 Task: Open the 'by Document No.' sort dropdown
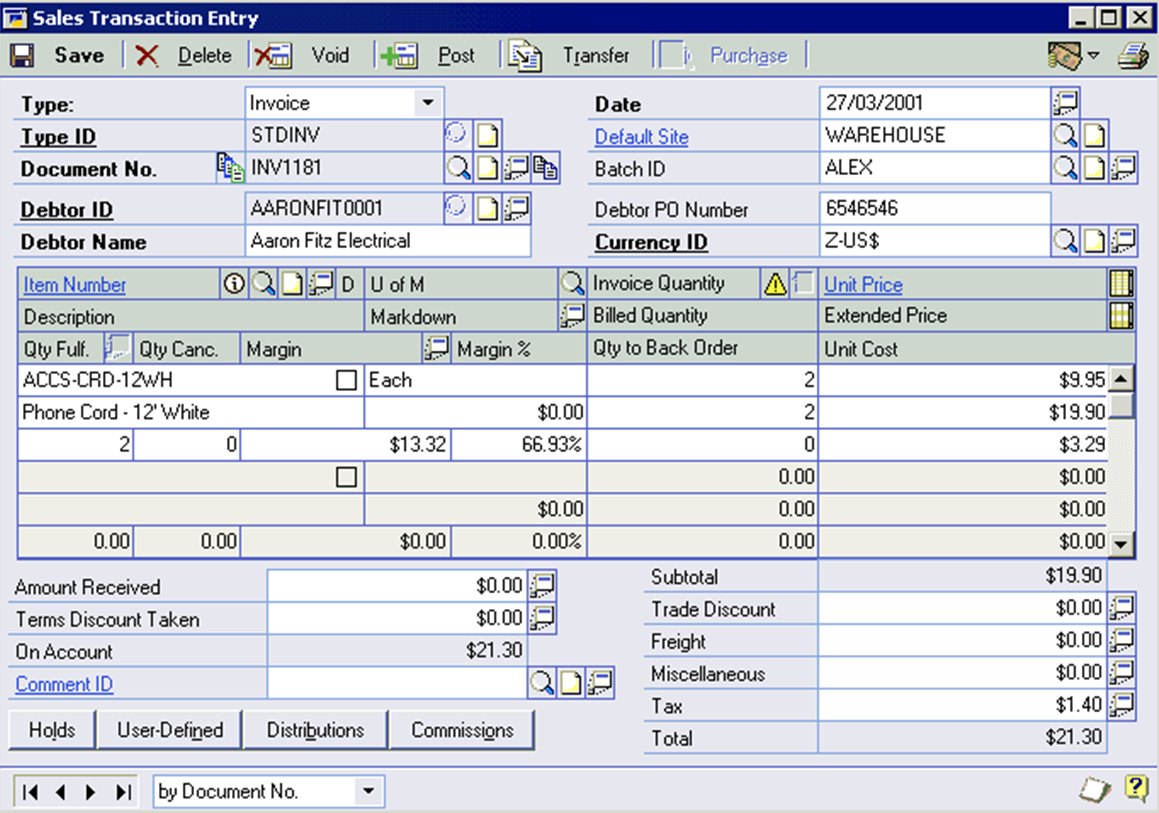(368, 792)
